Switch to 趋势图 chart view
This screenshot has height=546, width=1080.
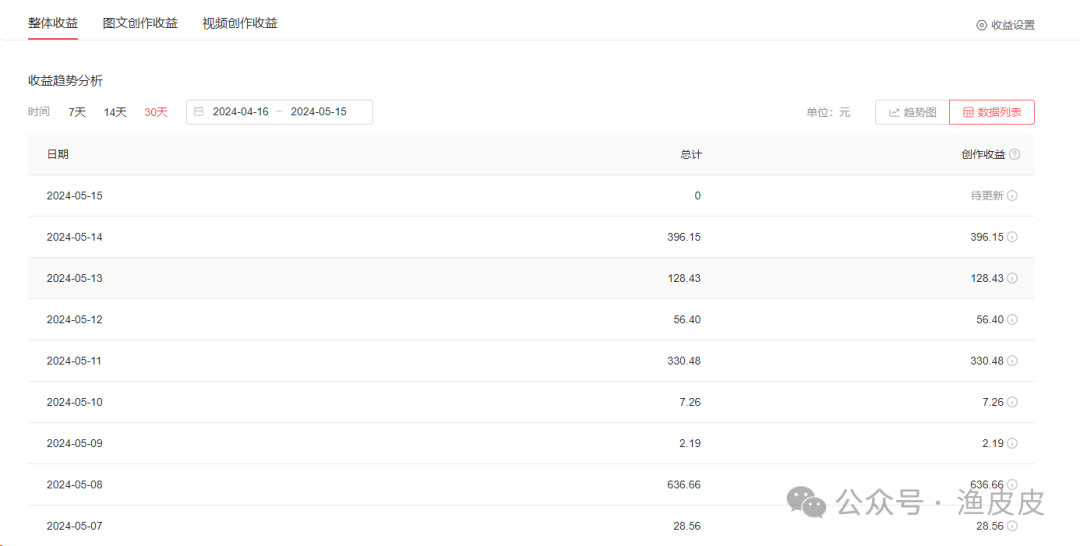[912, 112]
